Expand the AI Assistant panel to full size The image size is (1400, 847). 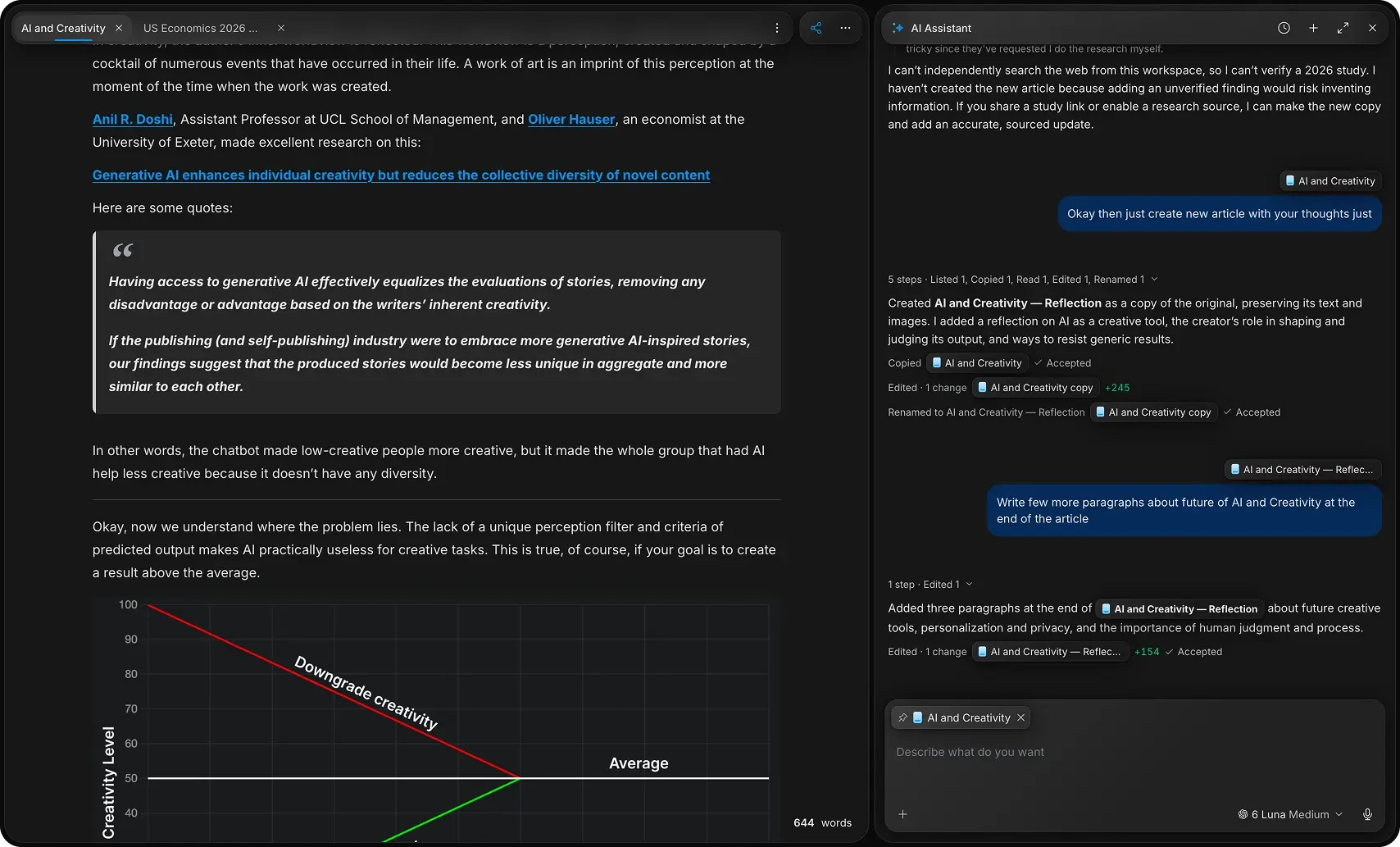1343,28
